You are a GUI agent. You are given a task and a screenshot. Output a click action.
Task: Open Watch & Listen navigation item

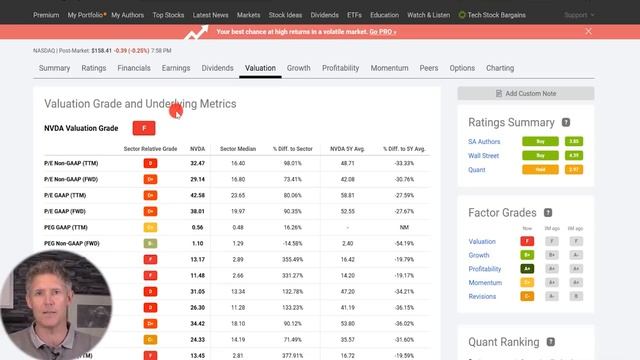[429, 15]
